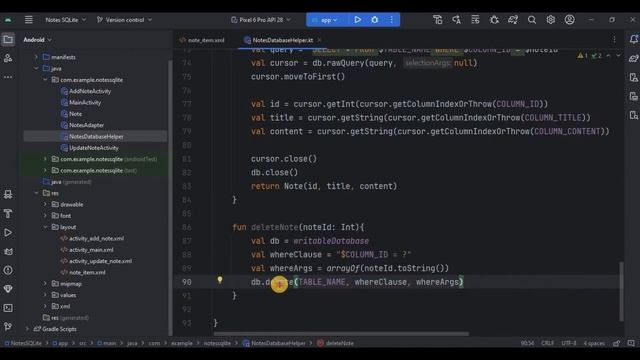640x360 pixels.
Task: Open activity_add_note.xml layout file
Action: (x=96, y=238)
